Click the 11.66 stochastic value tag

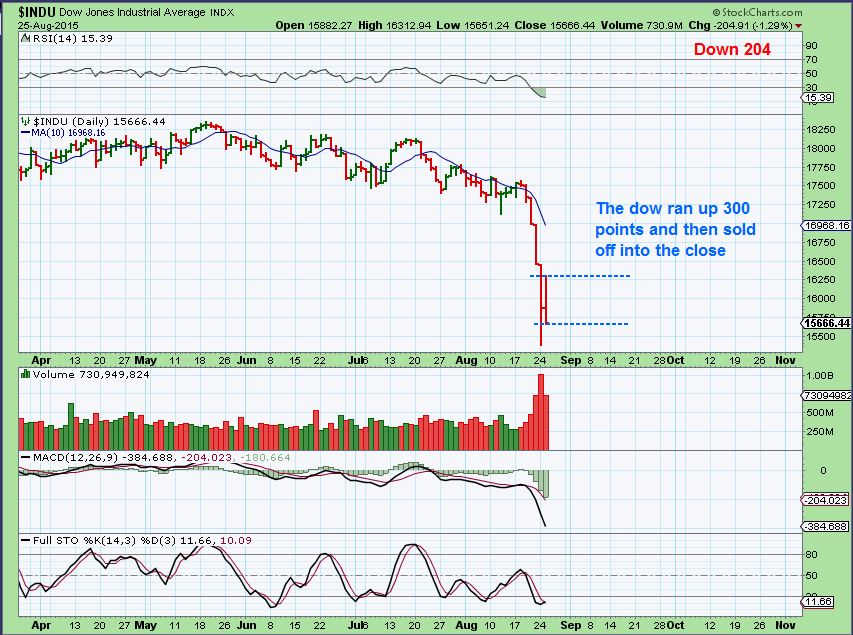(818, 601)
